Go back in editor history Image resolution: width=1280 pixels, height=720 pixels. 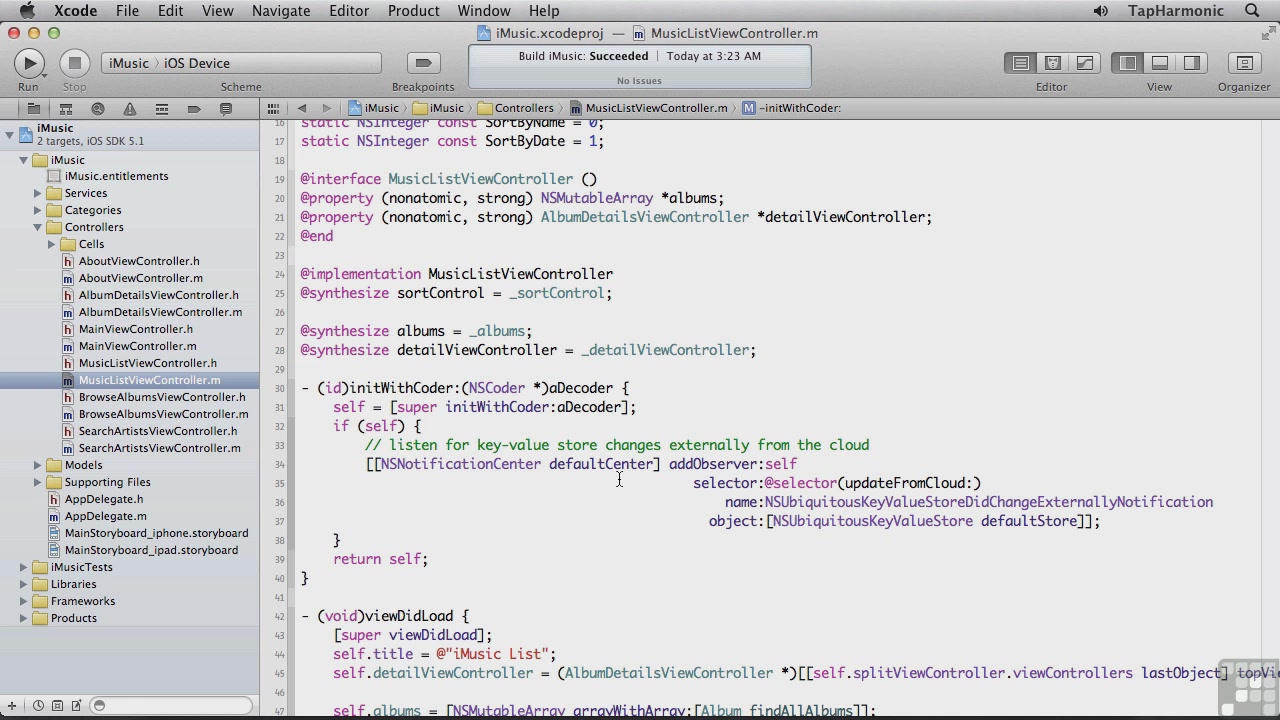(x=302, y=108)
